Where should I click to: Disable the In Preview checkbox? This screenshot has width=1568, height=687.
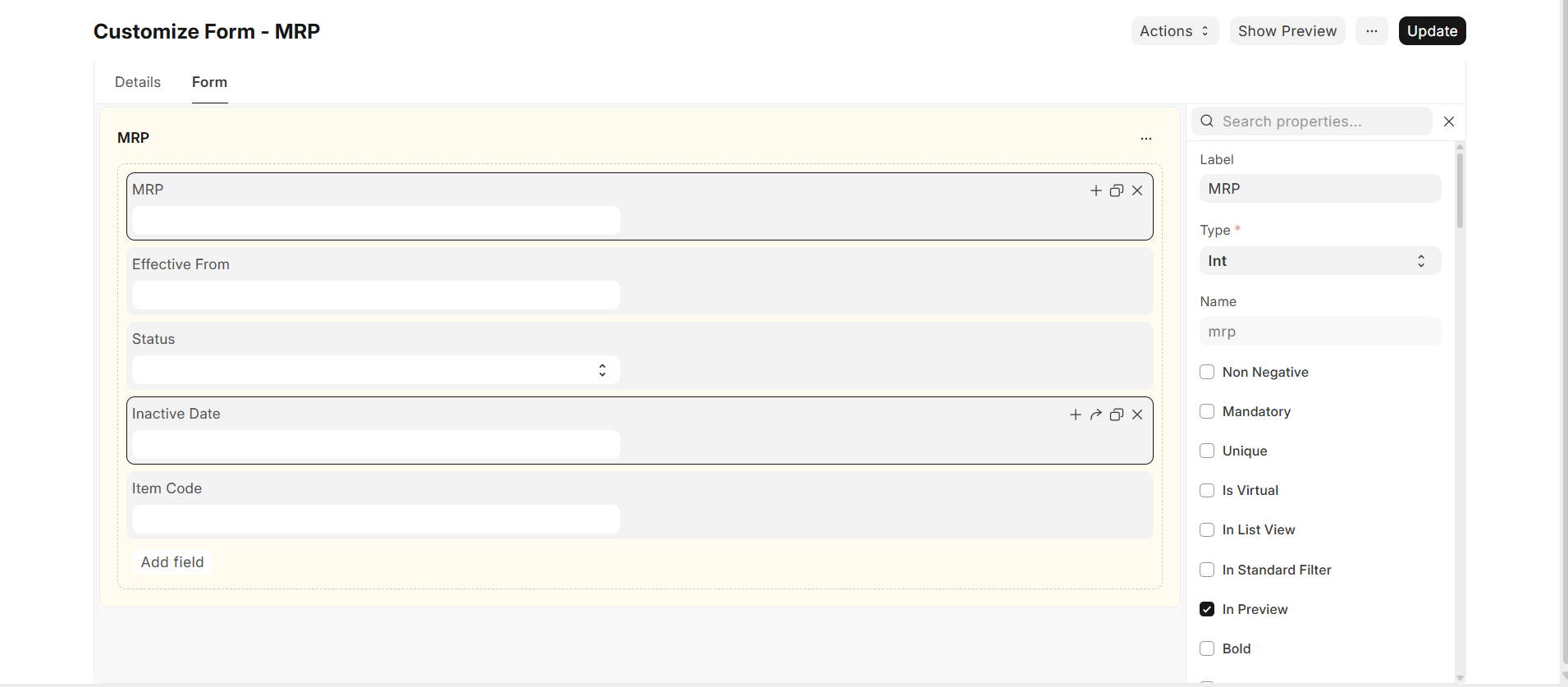coord(1207,608)
